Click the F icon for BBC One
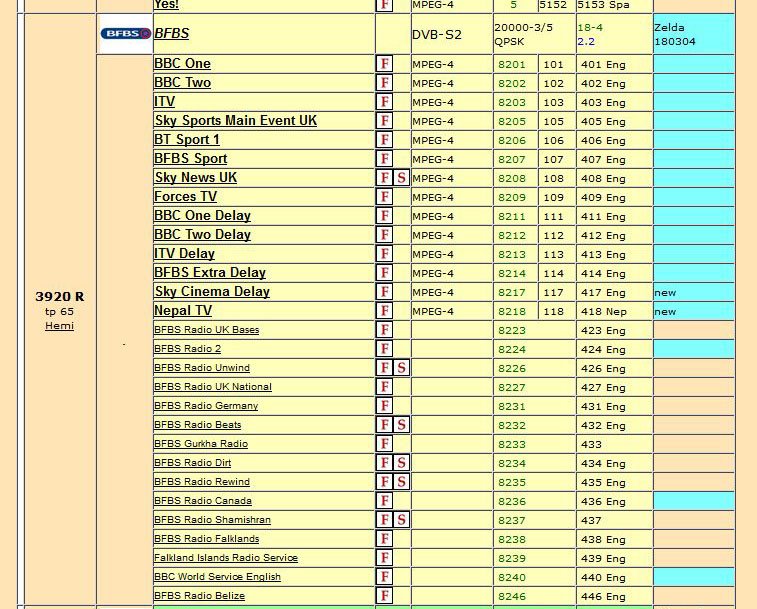757x609 pixels. click(385, 64)
